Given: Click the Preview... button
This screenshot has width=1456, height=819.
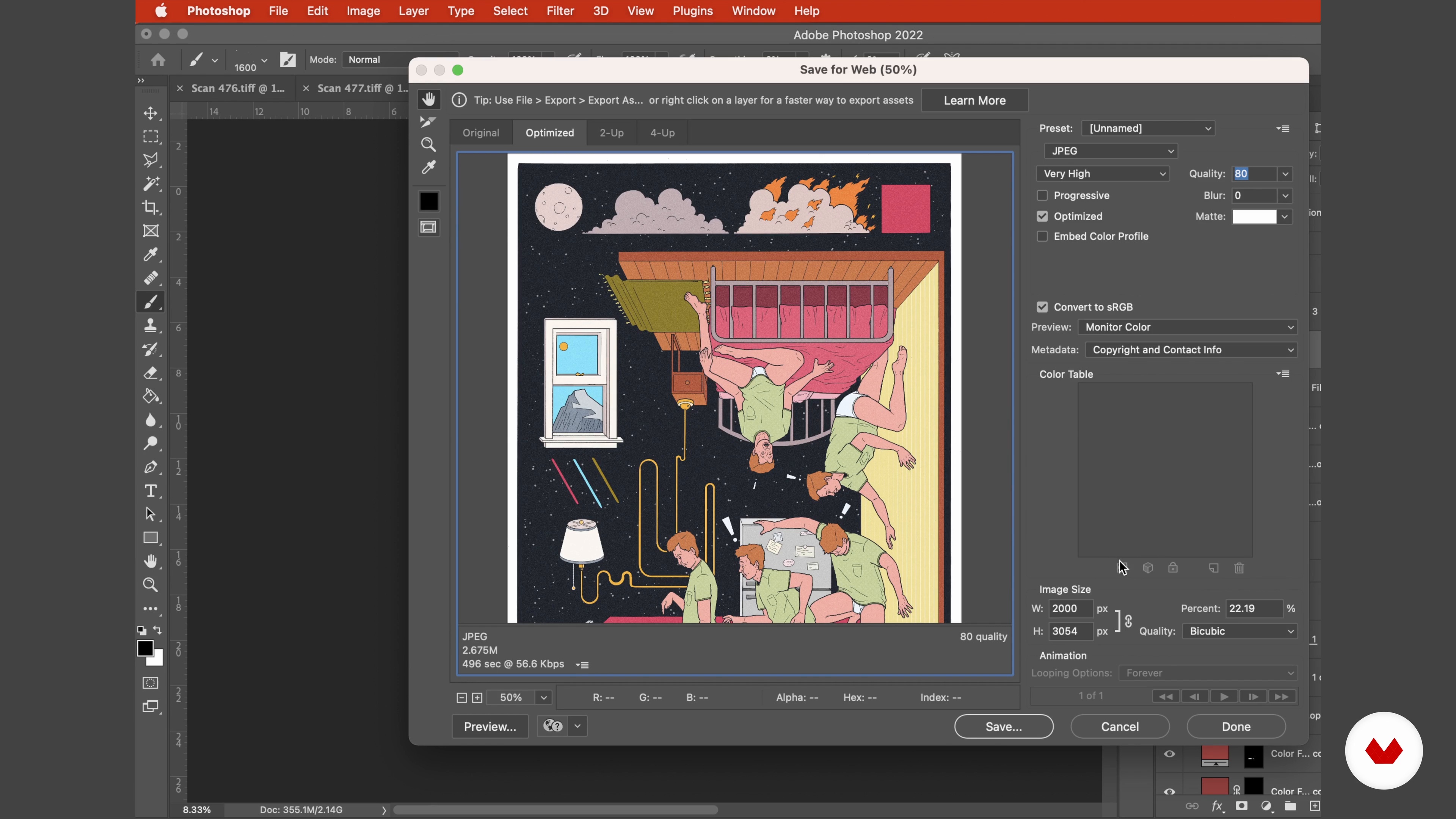Looking at the screenshot, I should [x=490, y=727].
